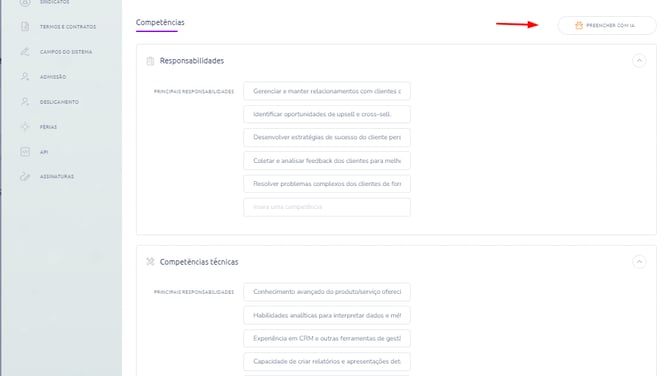
Task: Click the Admissão person icon
Action: [25, 76]
